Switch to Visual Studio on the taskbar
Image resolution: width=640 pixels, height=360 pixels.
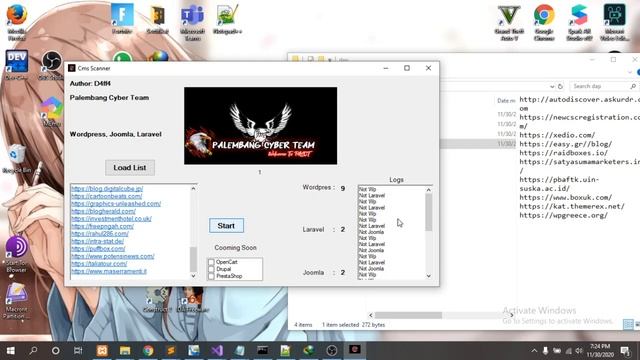click(x=217, y=351)
